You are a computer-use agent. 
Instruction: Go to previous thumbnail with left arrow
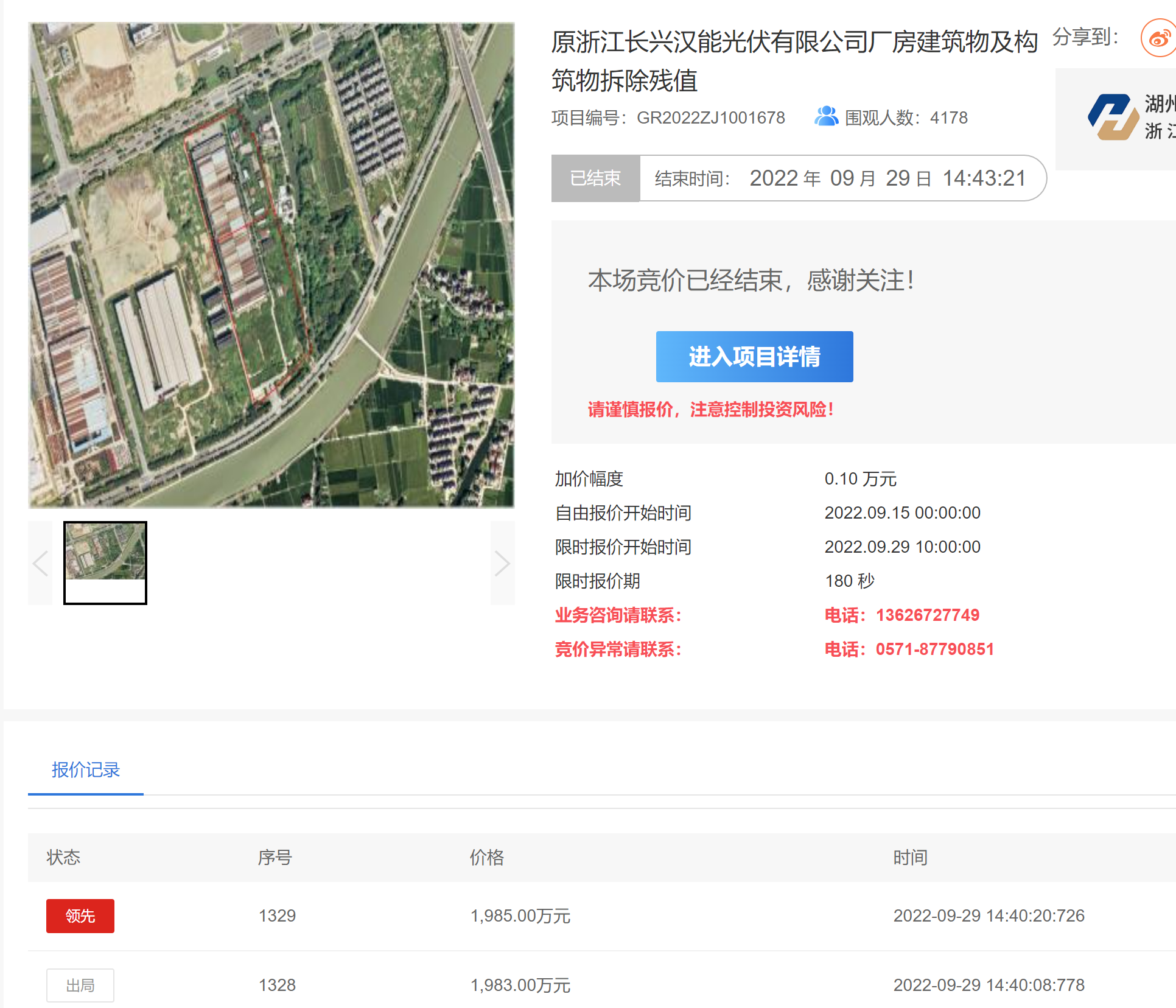(40, 563)
